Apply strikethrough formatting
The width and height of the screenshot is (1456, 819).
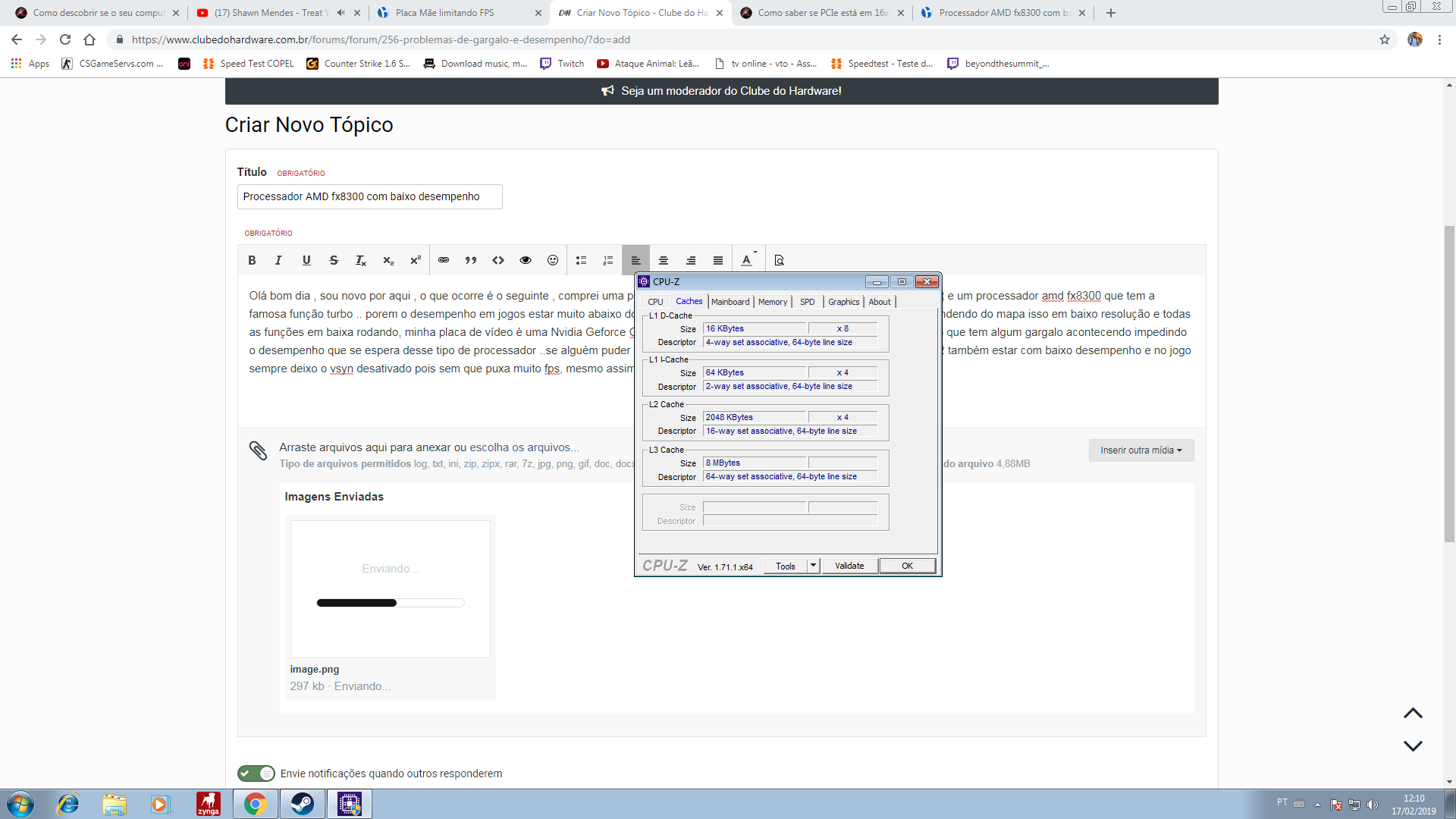[334, 260]
